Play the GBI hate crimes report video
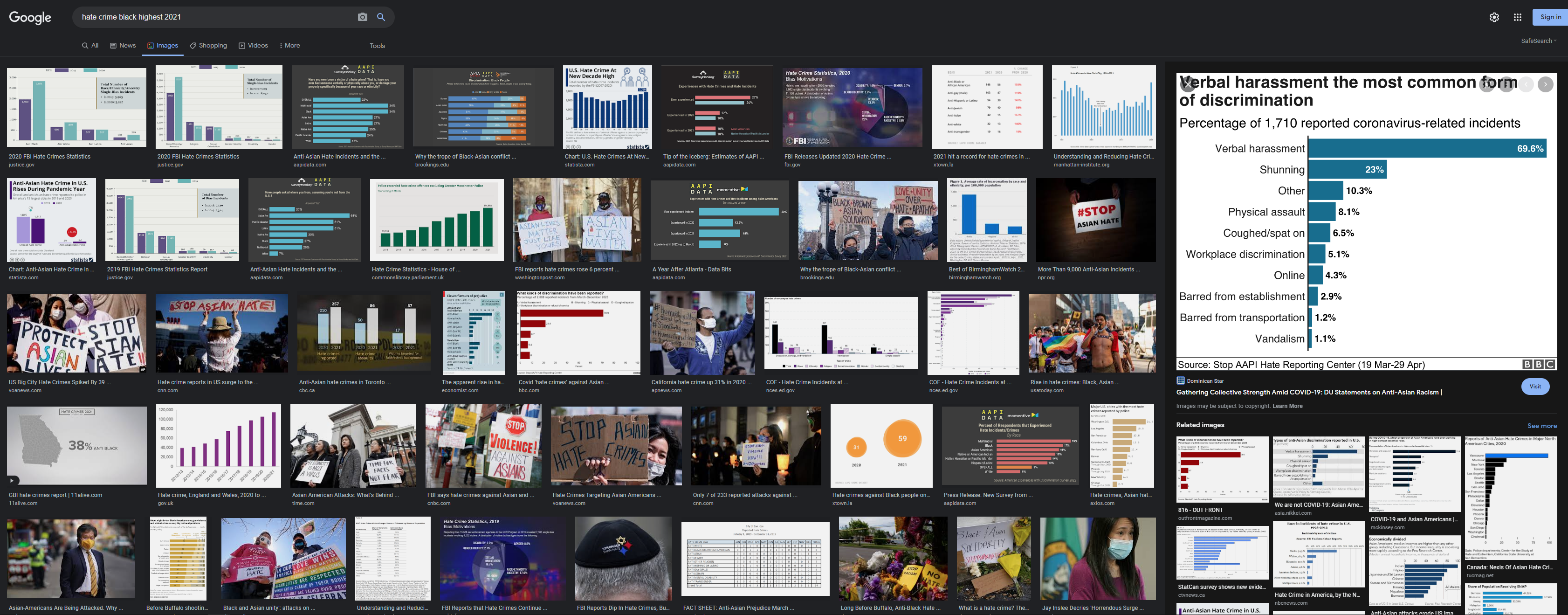 (12, 480)
